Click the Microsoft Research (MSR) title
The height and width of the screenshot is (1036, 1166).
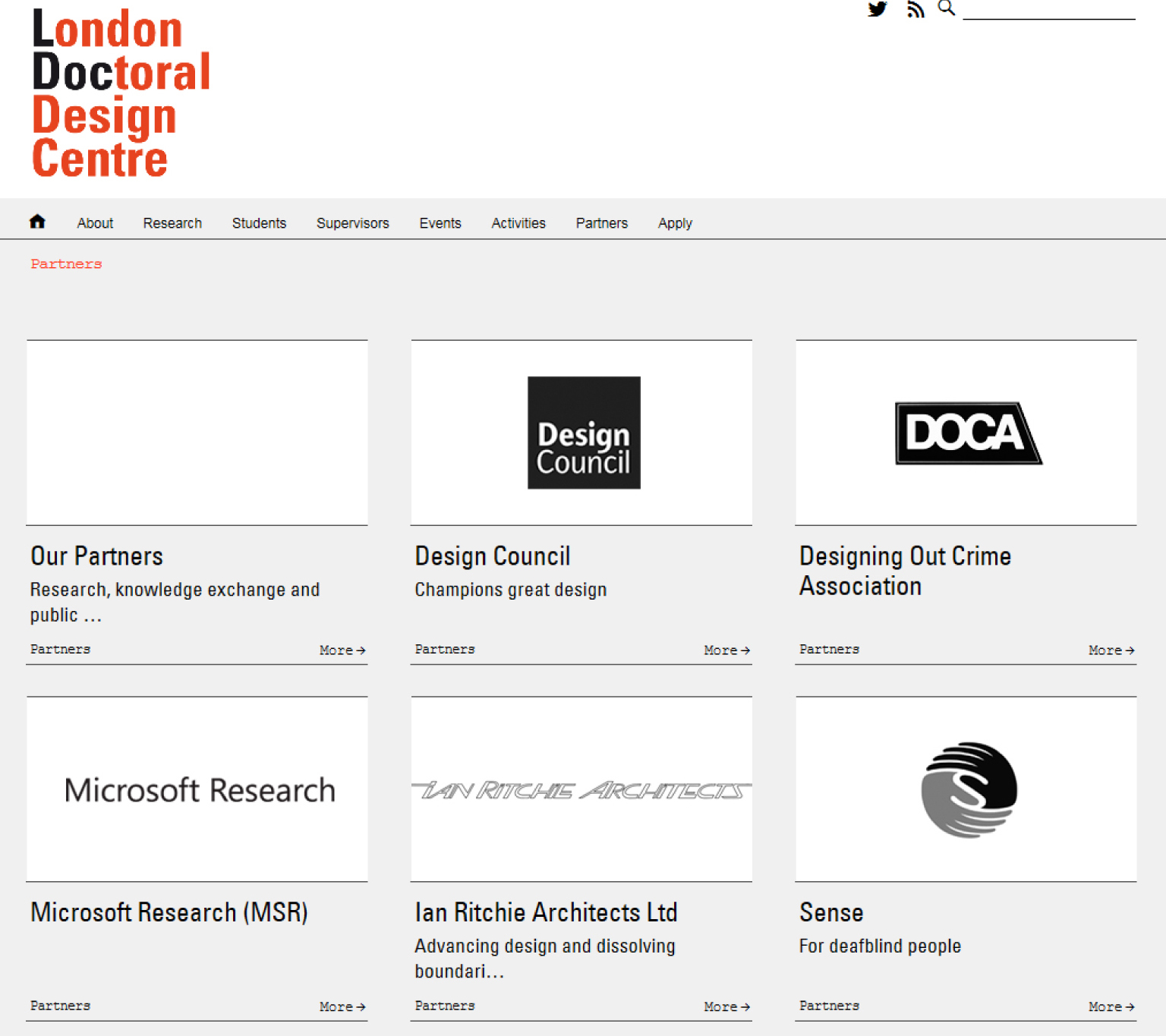[169, 912]
